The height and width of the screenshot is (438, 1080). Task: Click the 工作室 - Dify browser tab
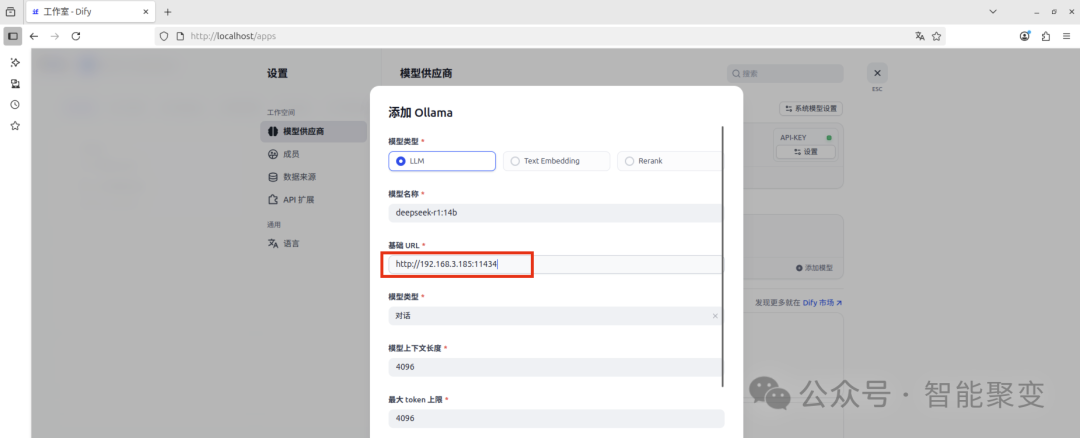tap(90, 12)
